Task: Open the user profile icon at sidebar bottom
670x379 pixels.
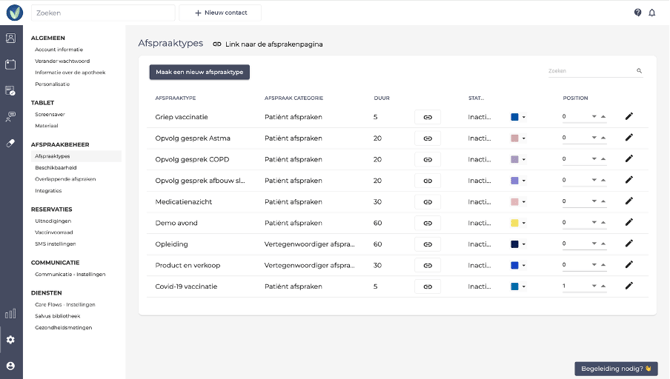Action: point(11,366)
